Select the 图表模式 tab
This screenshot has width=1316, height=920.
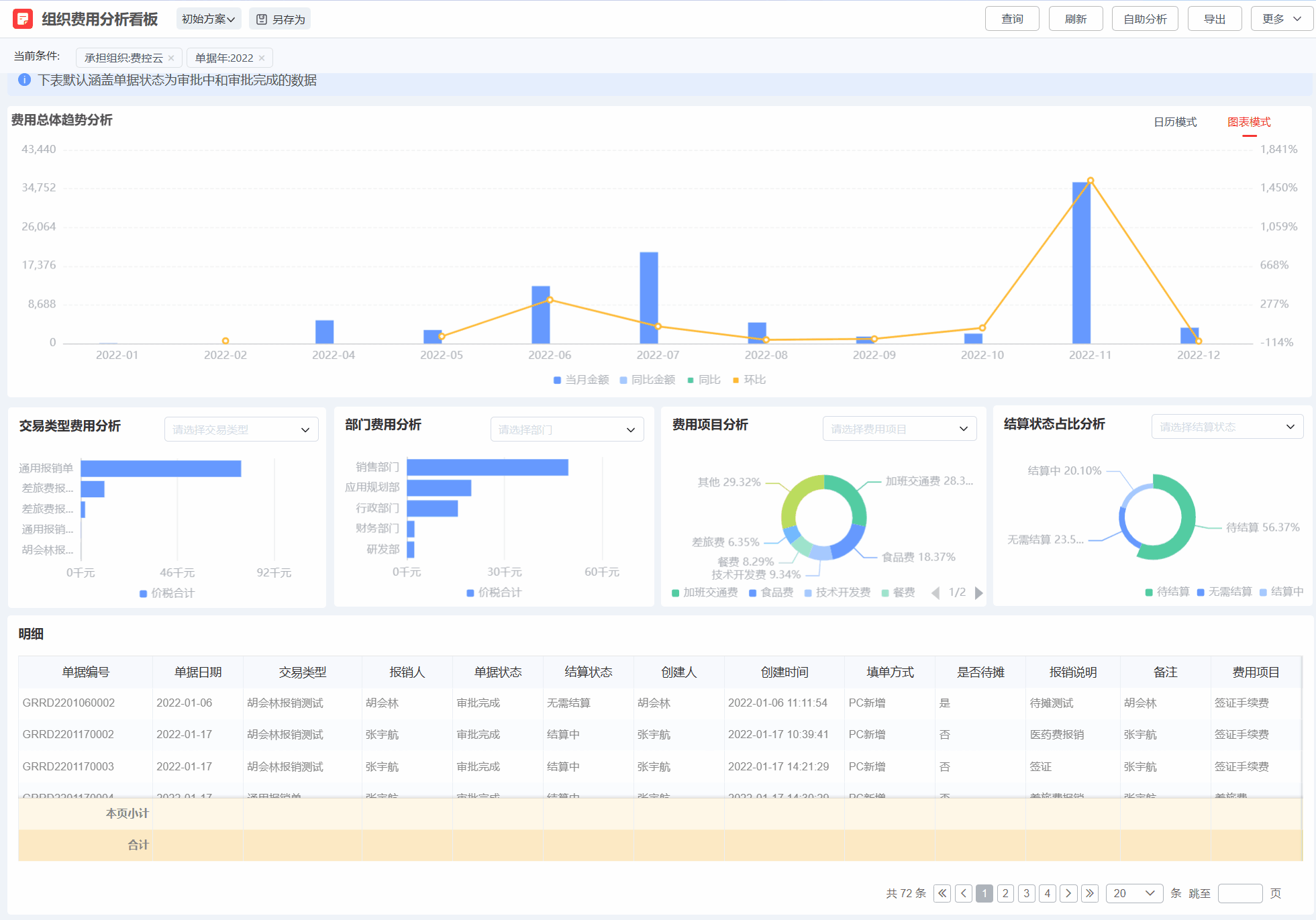pyautogui.click(x=1248, y=122)
